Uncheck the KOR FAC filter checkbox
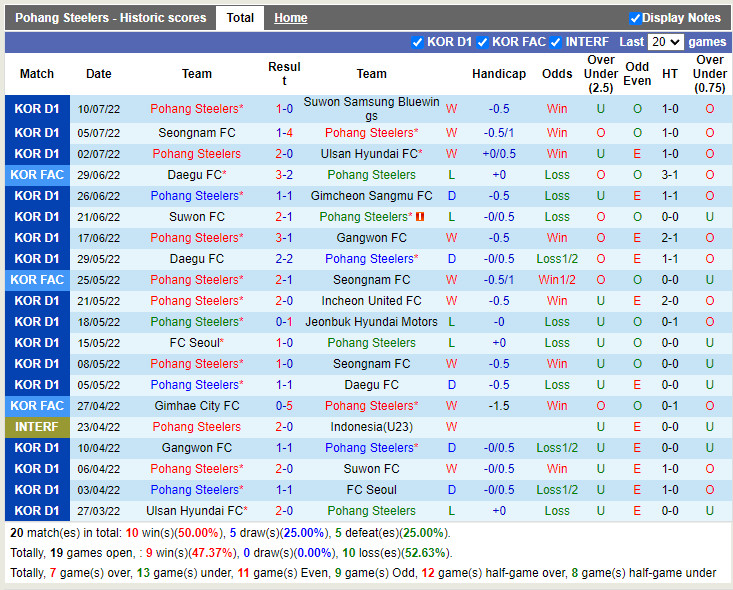The height and width of the screenshot is (590, 733). [x=483, y=42]
